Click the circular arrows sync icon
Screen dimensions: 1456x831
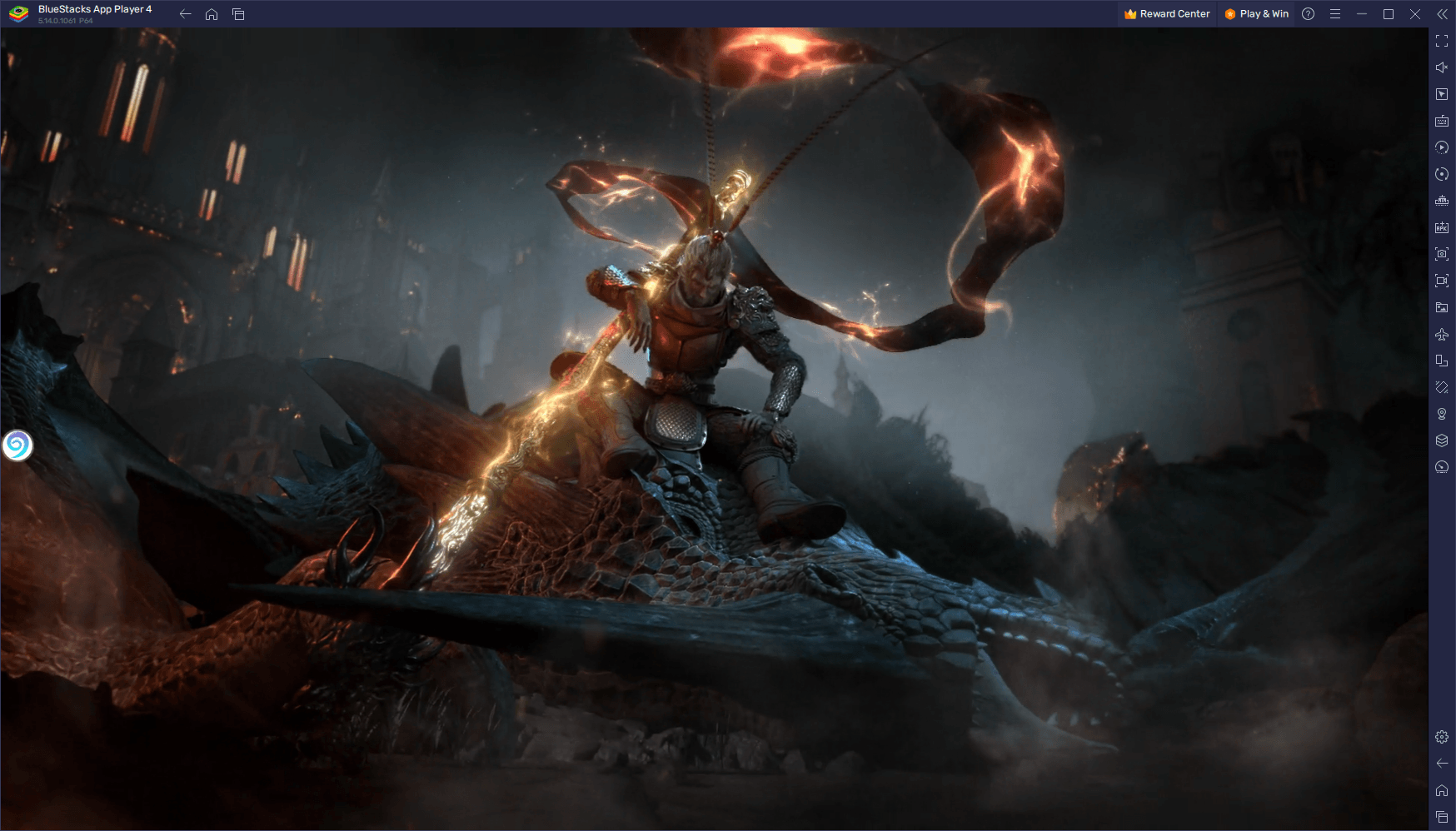tap(1442, 174)
